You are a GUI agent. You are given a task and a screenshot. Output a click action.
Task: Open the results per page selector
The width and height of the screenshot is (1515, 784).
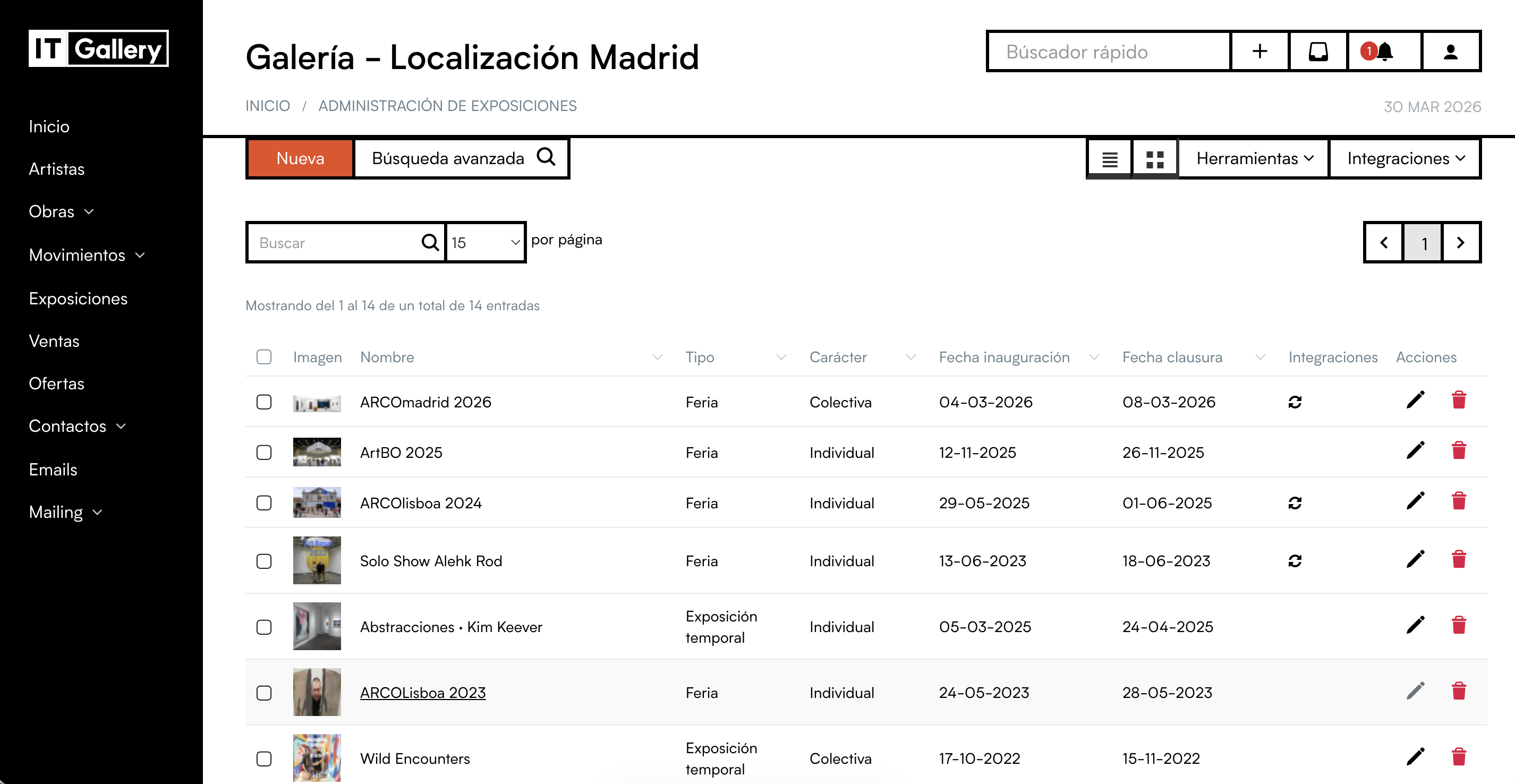485,242
